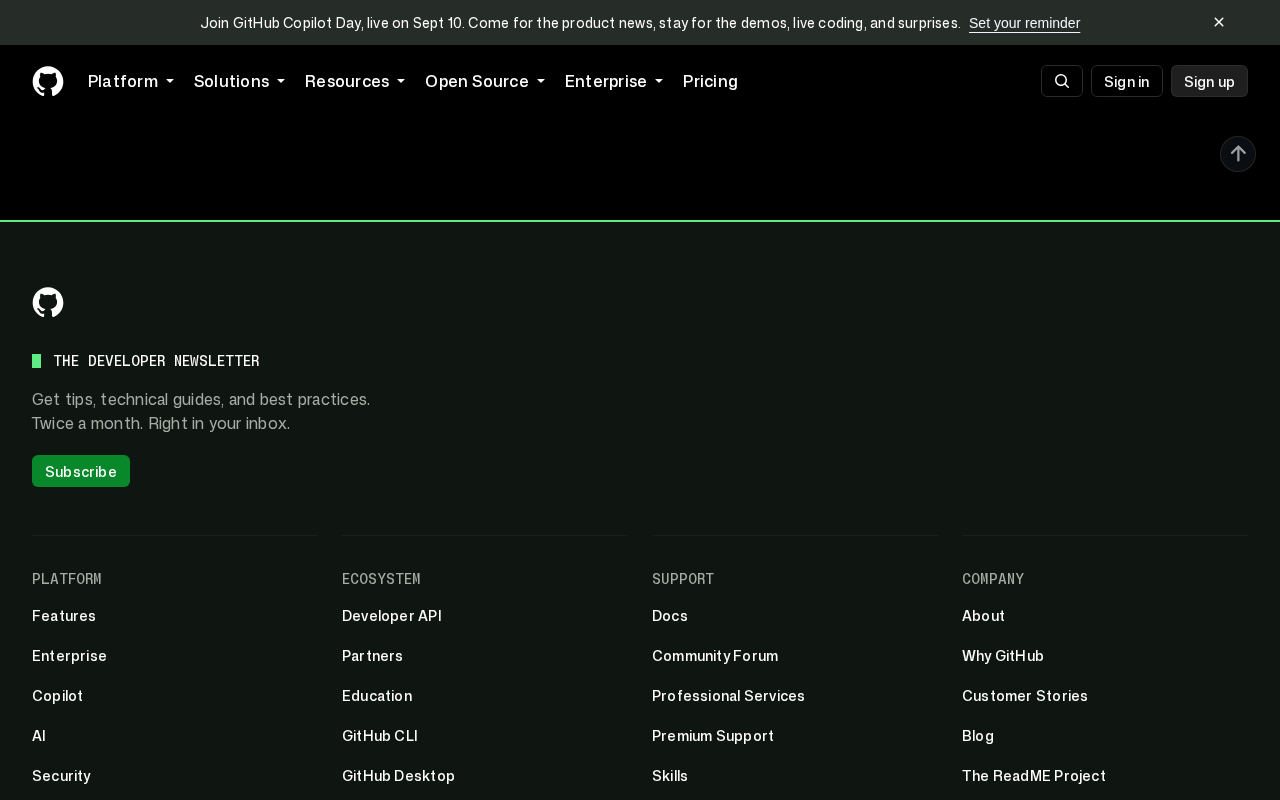1280x800 pixels.
Task: Expand the Solutions navigation dropdown
Action: [239, 81]
